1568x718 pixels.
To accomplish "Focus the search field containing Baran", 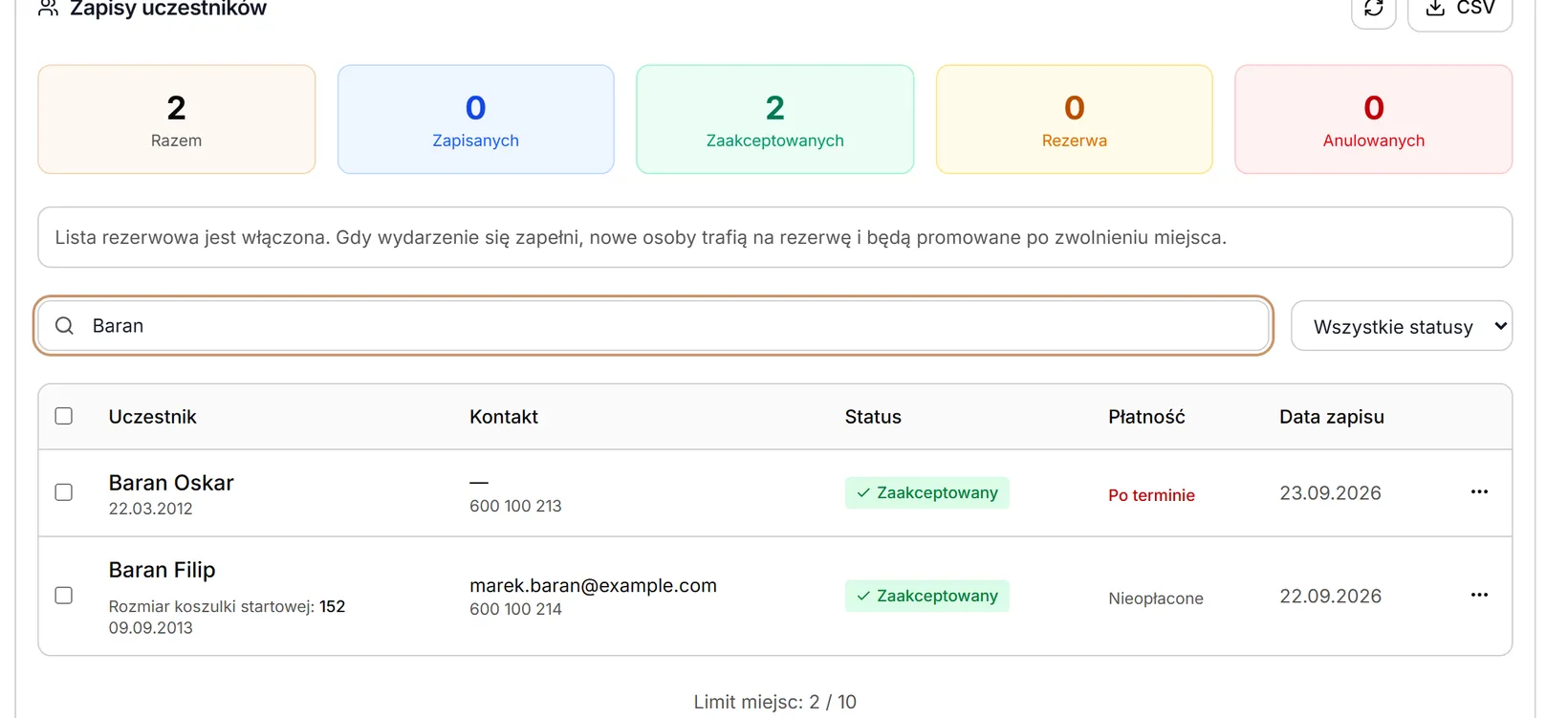I will 653,326.
